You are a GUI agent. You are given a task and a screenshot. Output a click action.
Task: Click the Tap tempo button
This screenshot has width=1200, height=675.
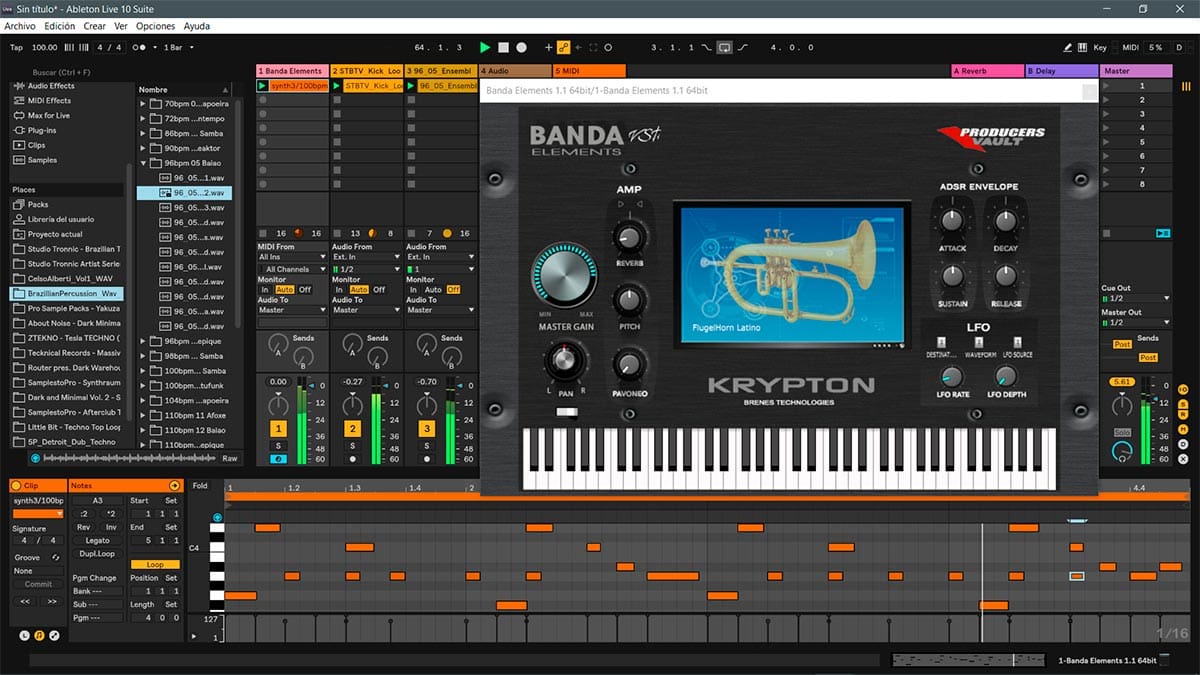coord(16,47)
